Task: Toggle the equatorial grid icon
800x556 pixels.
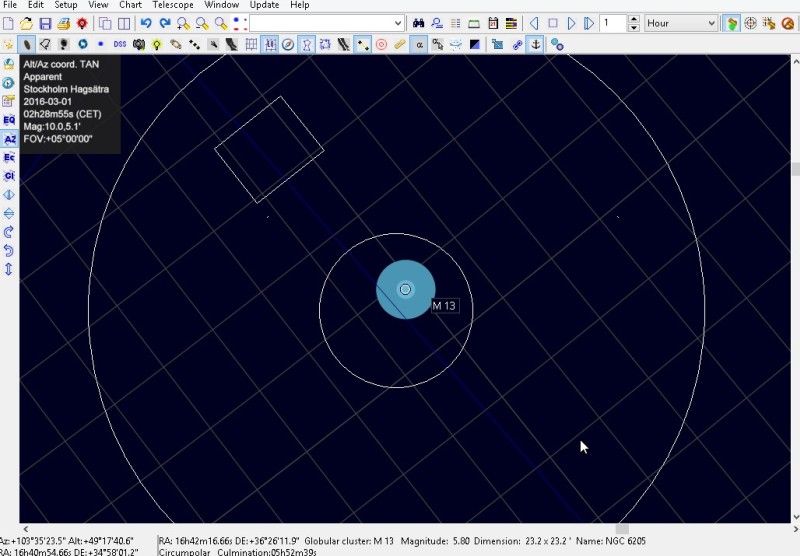Action: coord(251,45)
